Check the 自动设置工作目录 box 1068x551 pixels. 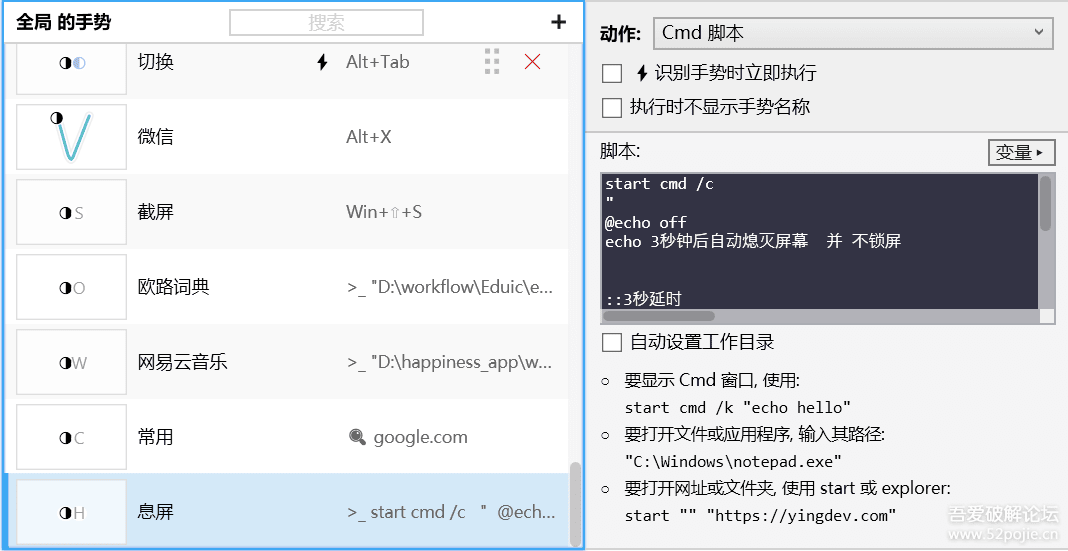(x=612, y=342)
